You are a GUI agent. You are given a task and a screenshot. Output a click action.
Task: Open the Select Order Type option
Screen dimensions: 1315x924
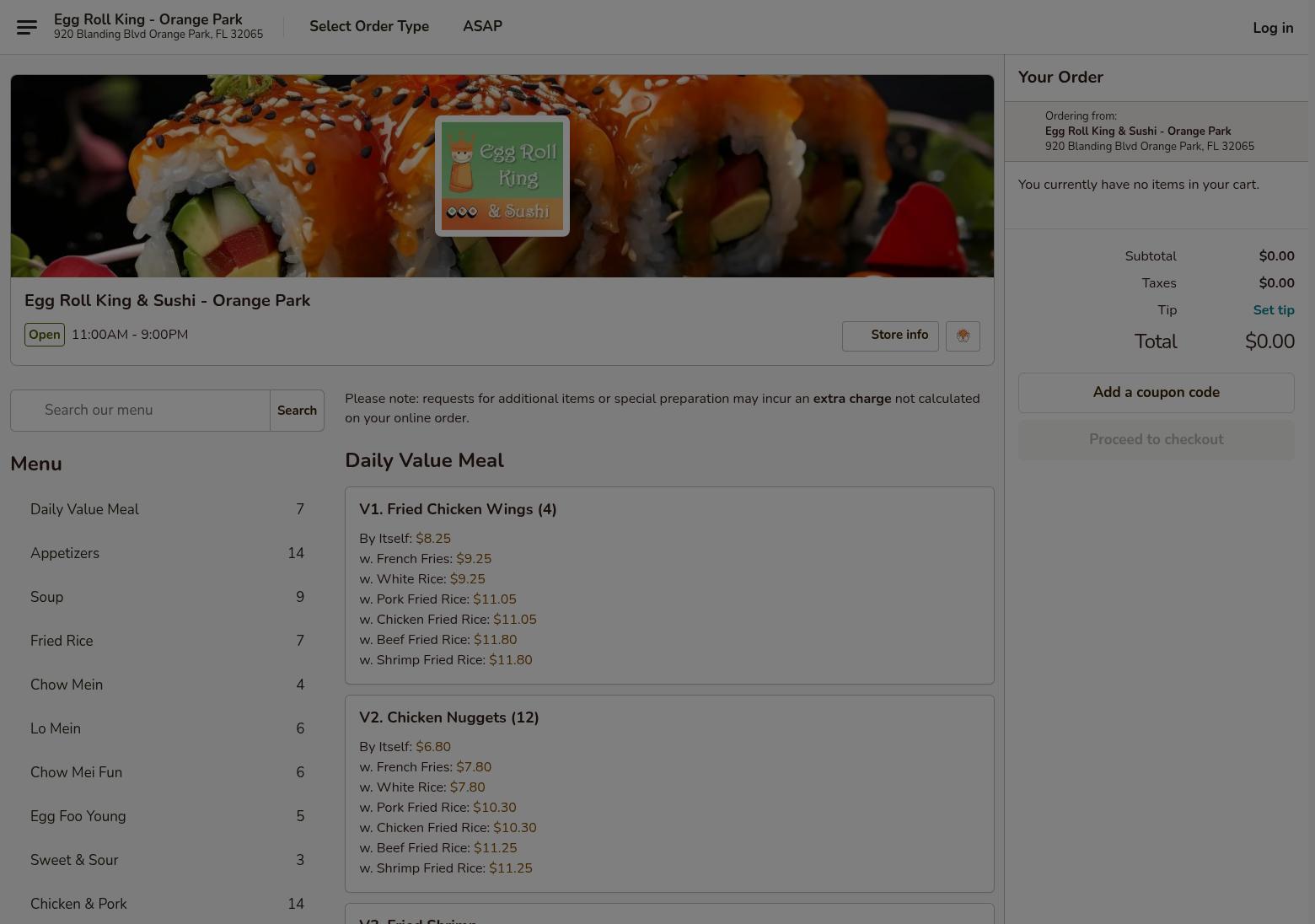[369, 26]
